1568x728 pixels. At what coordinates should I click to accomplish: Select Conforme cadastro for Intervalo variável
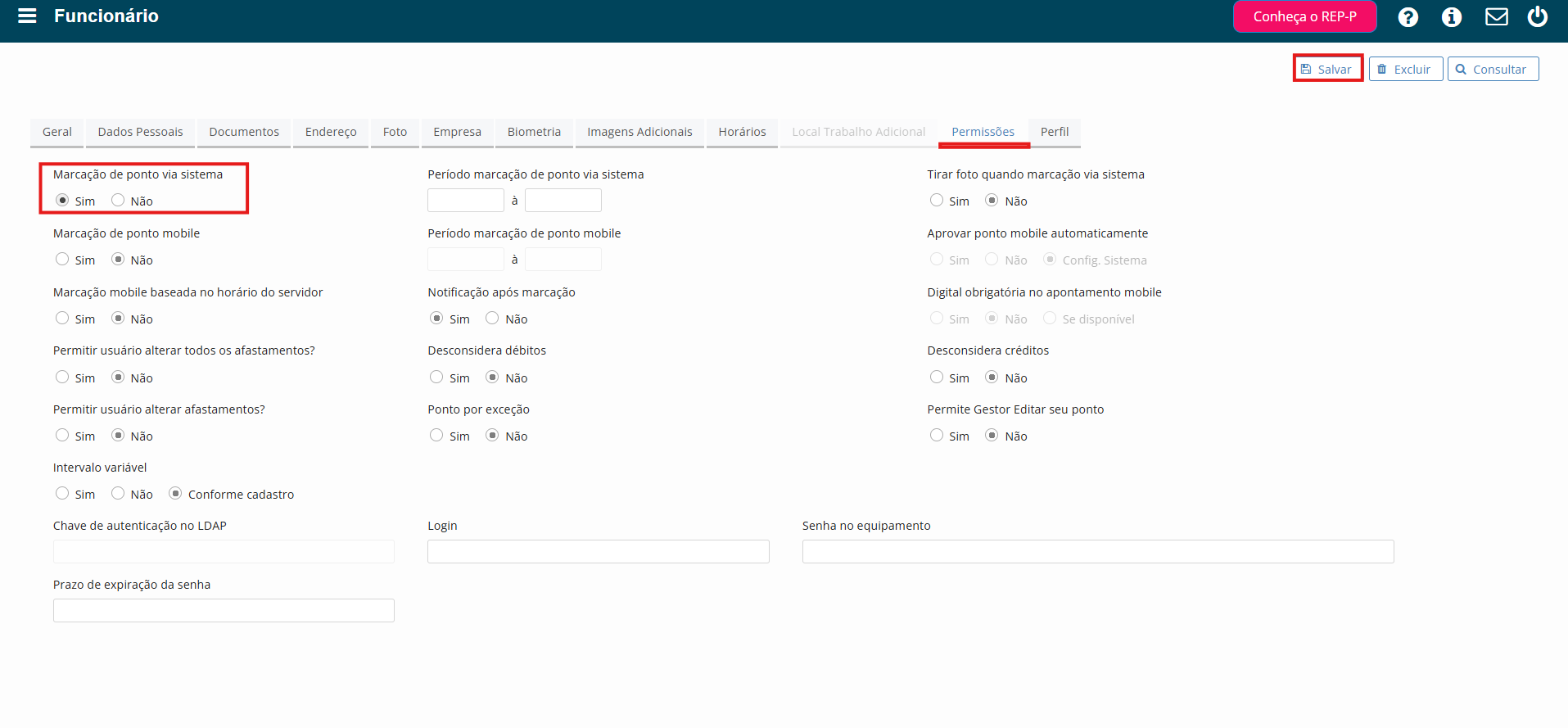[x=175, y=493]
